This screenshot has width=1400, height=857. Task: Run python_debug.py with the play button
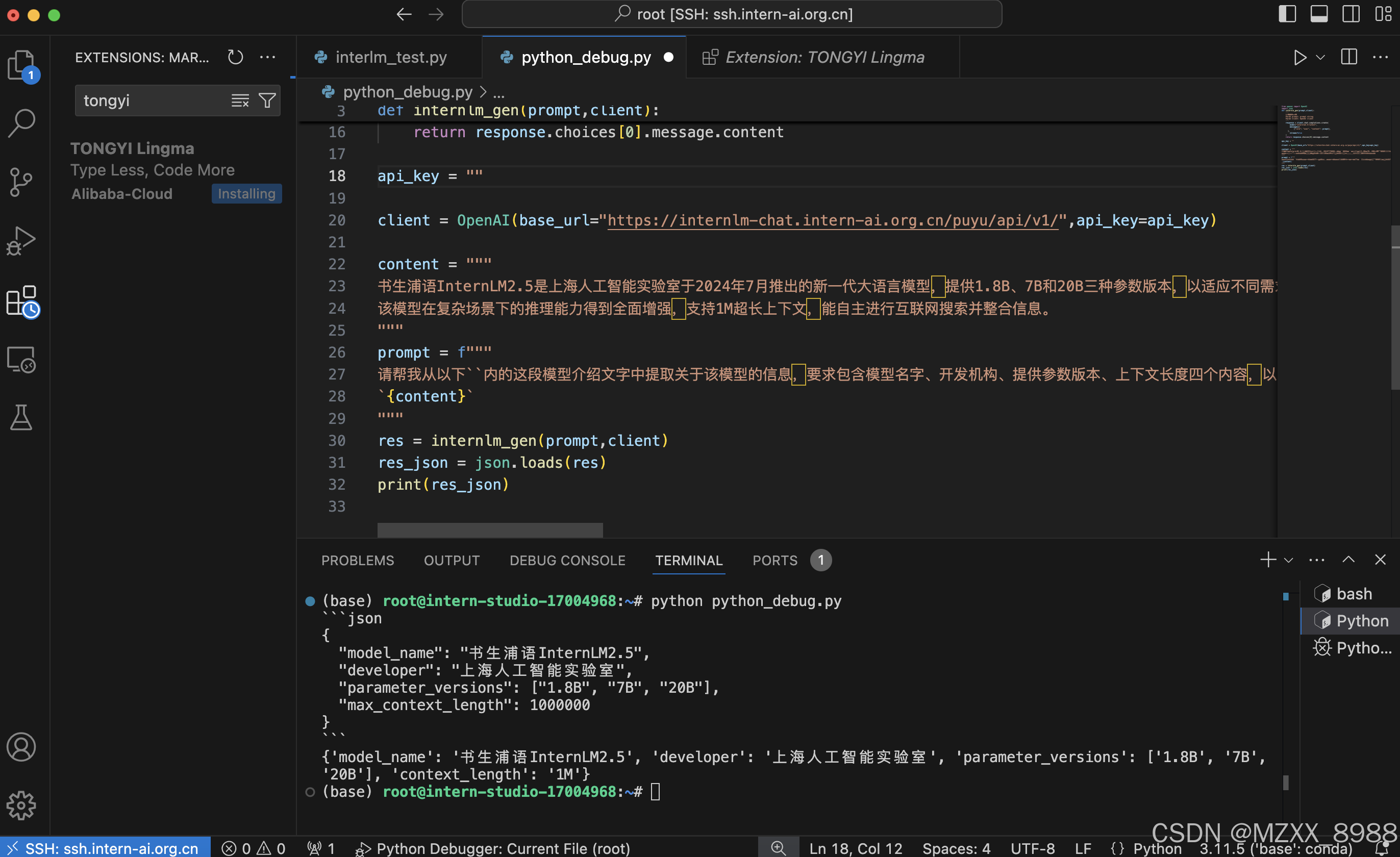(1299, 57)
